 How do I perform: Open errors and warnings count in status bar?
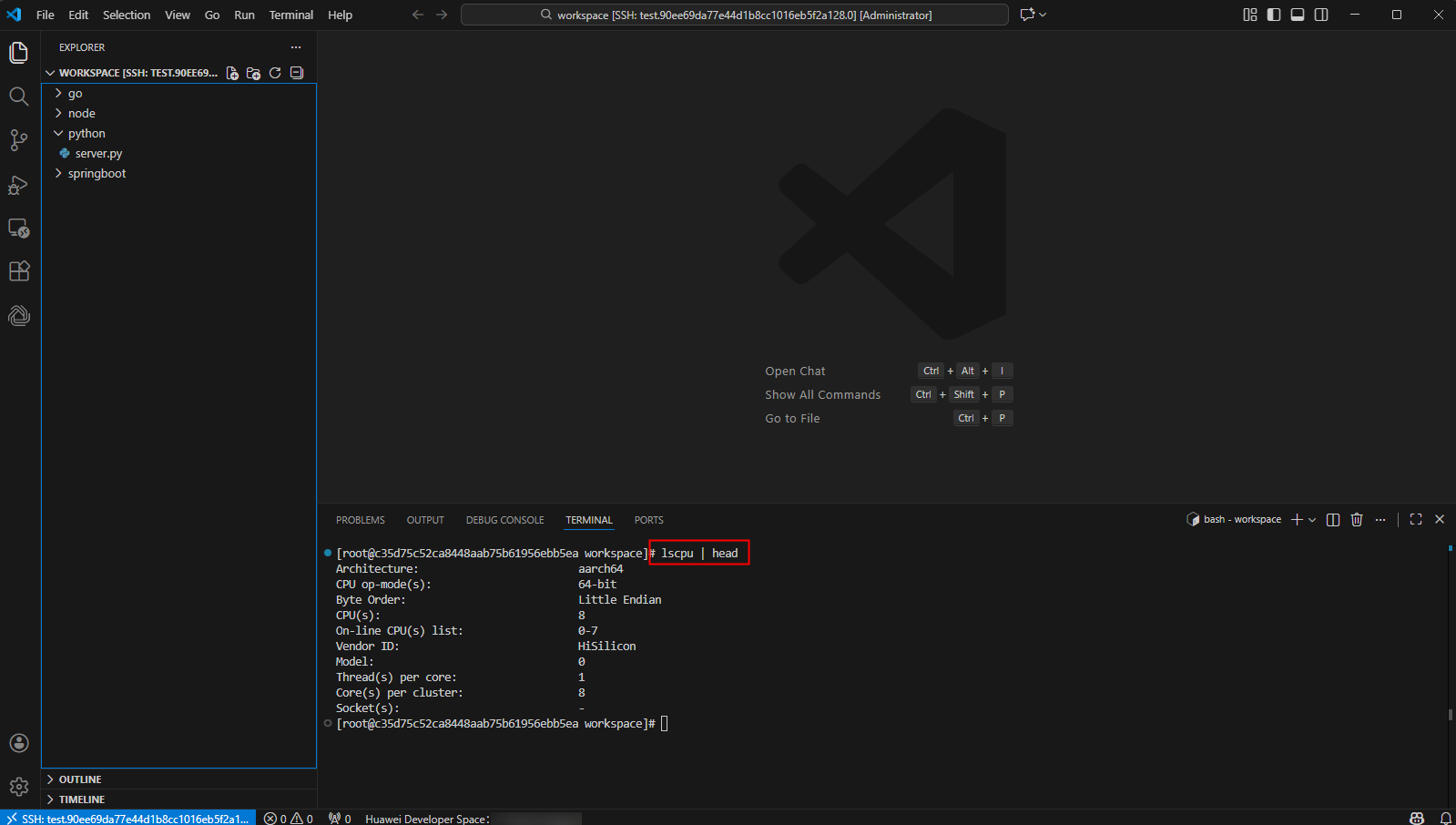pyautogui.click(x=289, y=818)
